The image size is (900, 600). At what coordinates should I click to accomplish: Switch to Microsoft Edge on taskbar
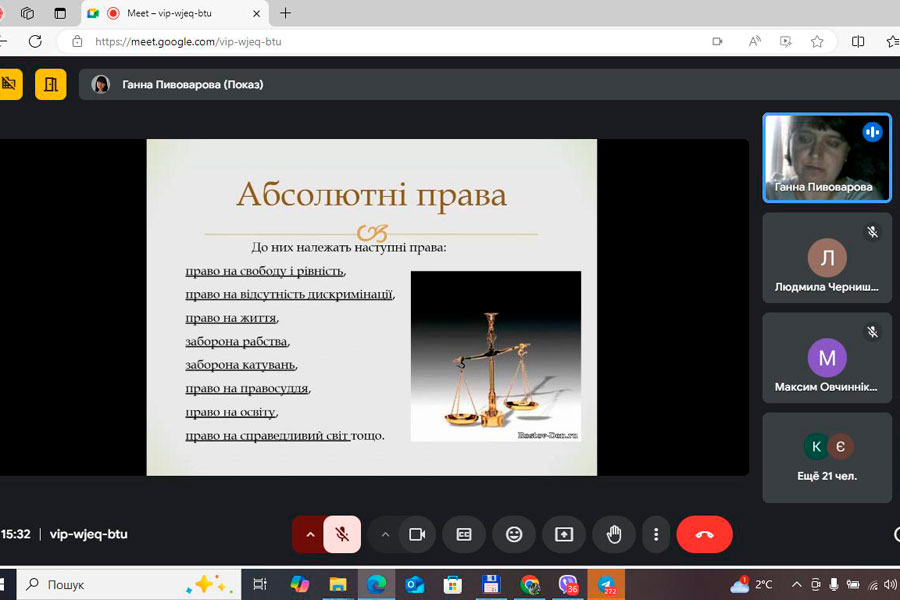[x=377, y=584]
